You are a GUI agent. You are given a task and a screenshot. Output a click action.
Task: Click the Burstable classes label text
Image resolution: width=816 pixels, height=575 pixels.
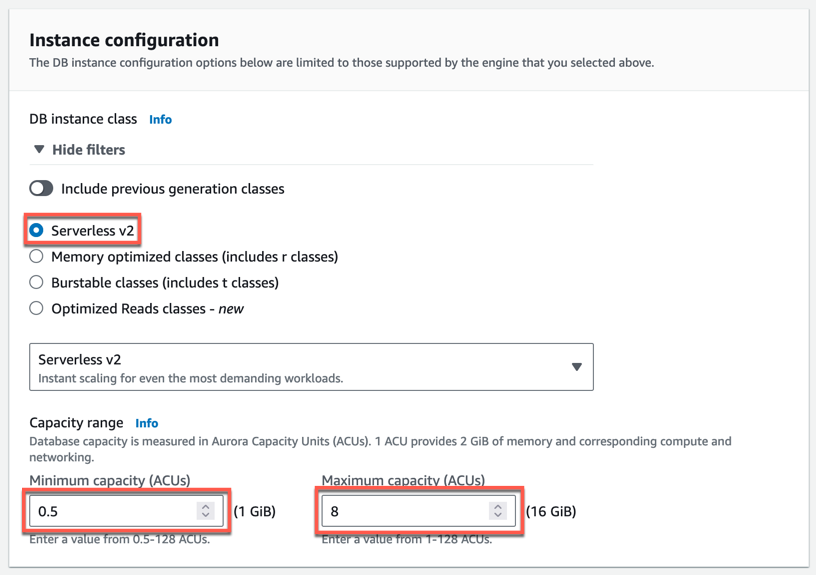(164, 283)
